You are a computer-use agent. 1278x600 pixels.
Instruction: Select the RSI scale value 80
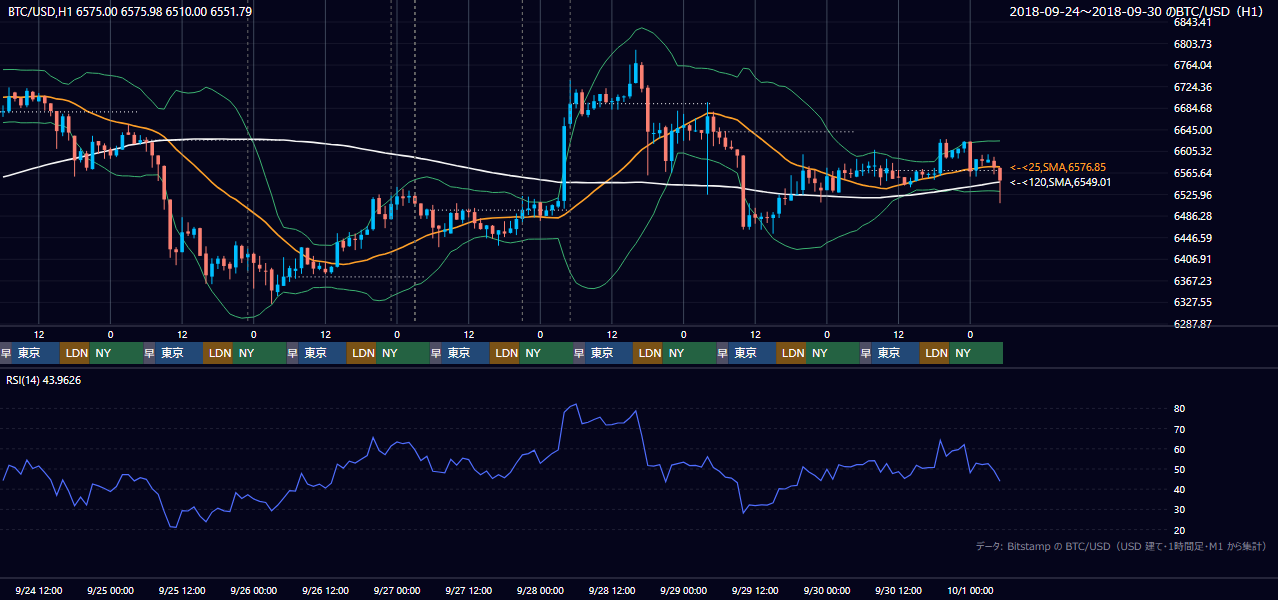point(1179,409)
